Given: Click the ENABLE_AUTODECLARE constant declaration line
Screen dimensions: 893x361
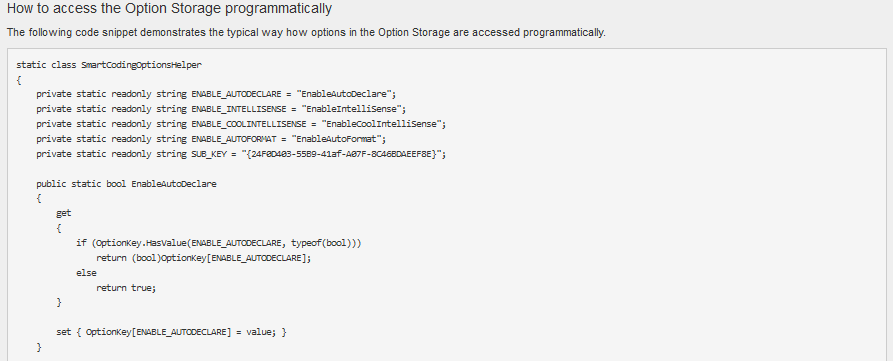Looking at the screenshot, I should 216,94.
